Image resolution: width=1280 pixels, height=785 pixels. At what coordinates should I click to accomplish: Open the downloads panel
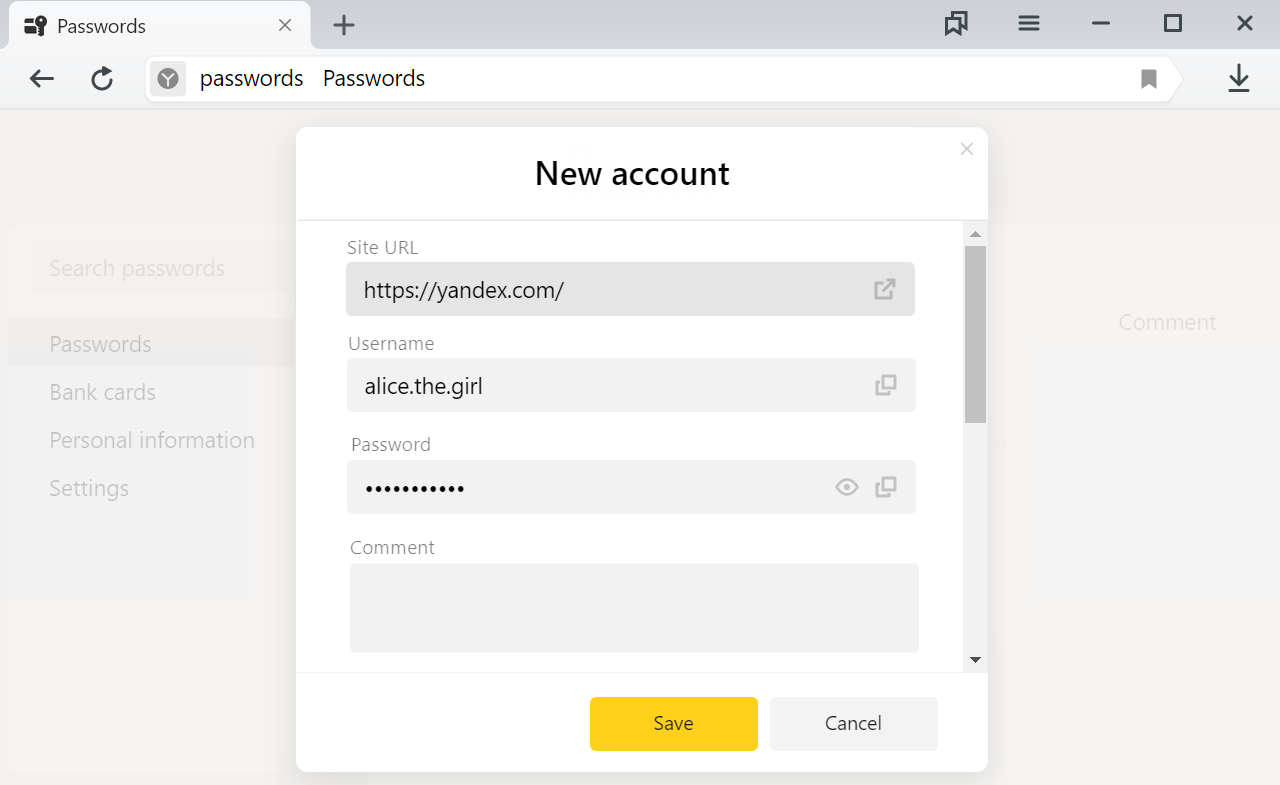(1239, 79)
